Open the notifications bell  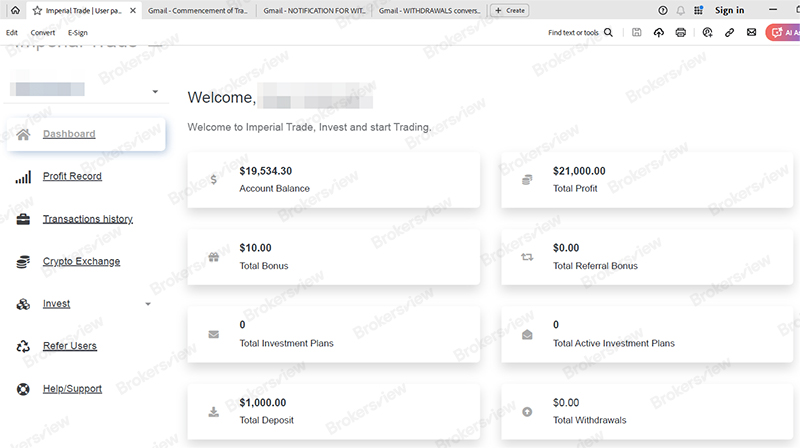pos(681,10)
